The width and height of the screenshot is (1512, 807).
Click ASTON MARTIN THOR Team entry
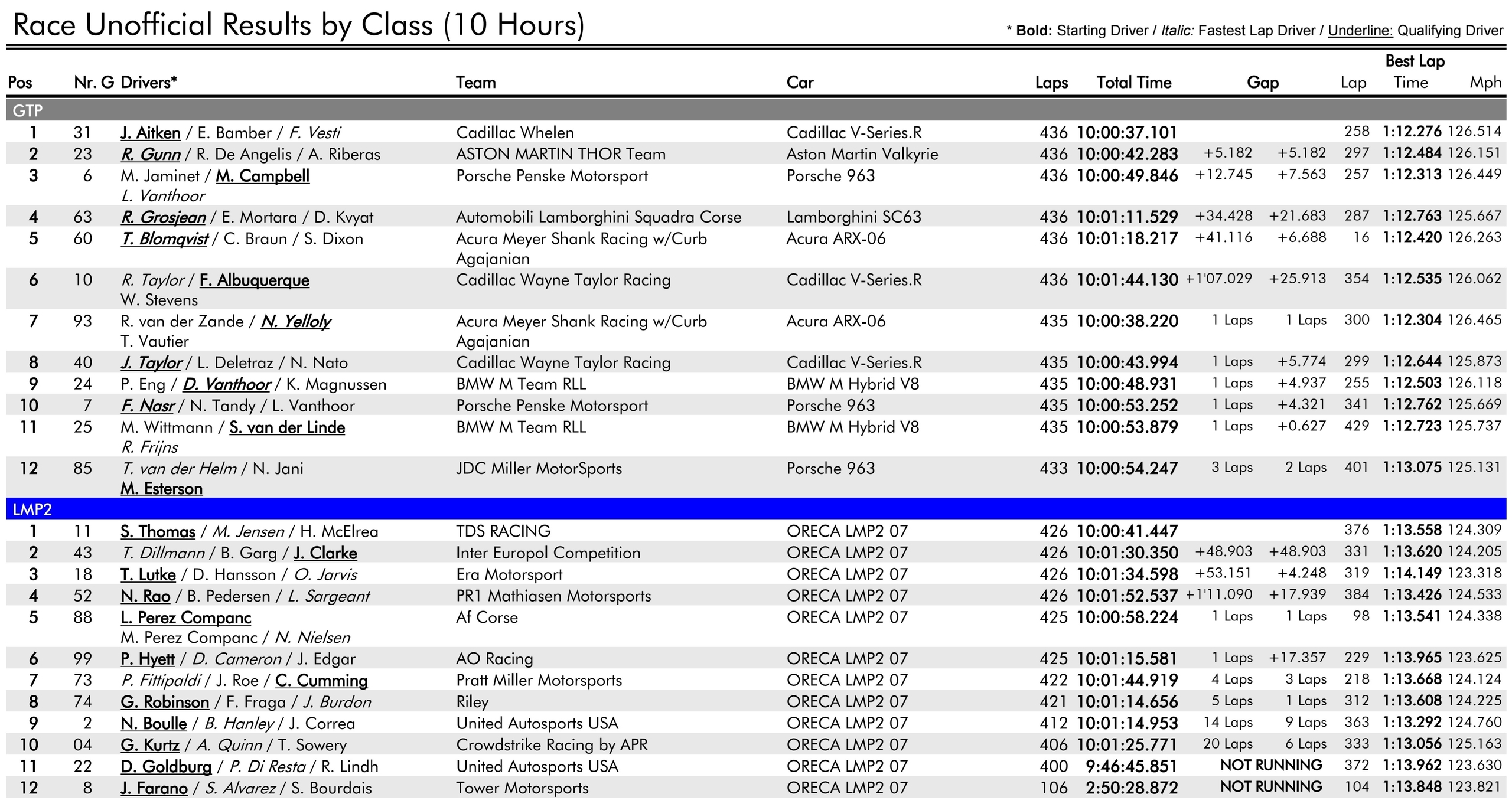click(x=560, y=155)
